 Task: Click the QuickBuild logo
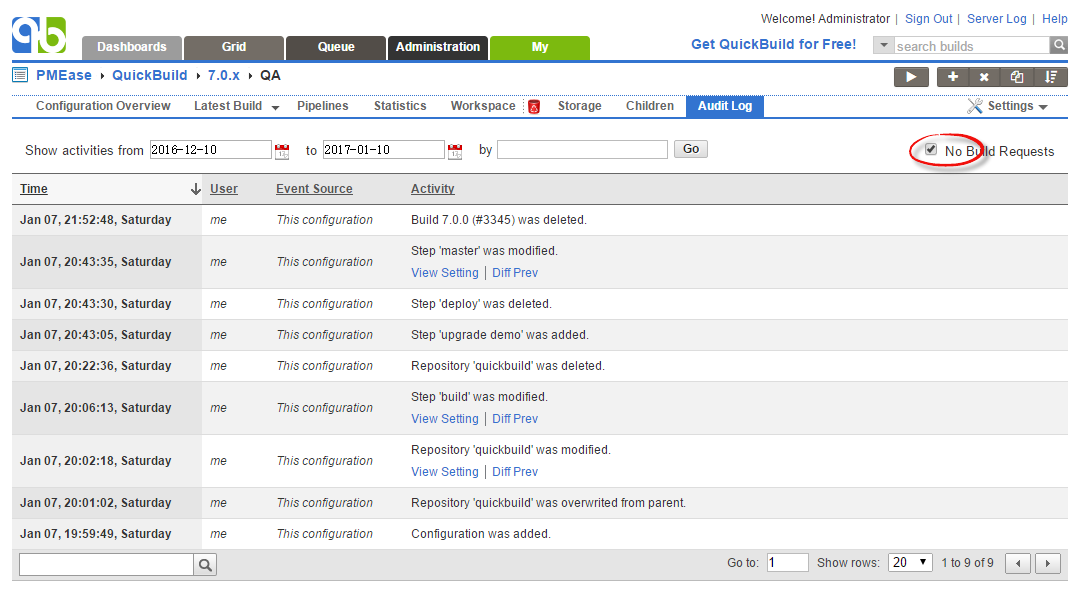click(x=39, y=35)
